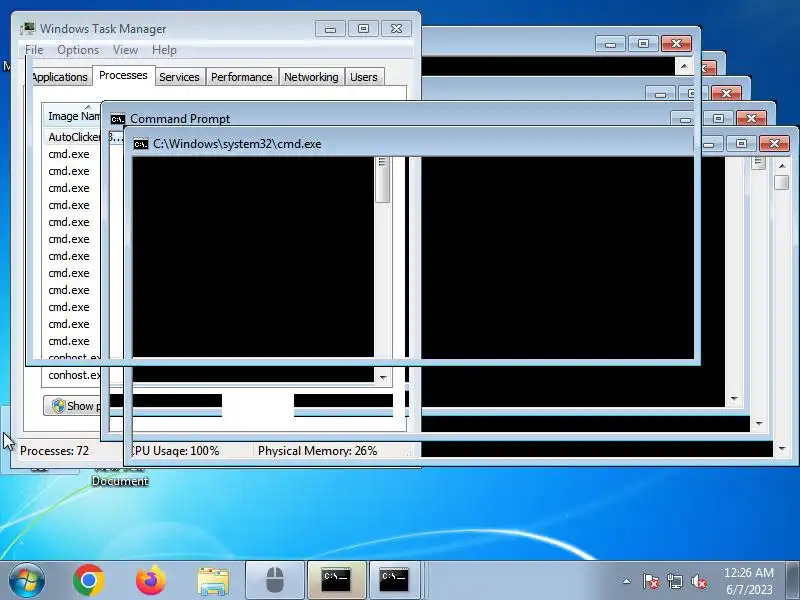This screenshot has width=800, height=600.
Task: Close the frontmost cmd.exe window
Action: point(774,143)
